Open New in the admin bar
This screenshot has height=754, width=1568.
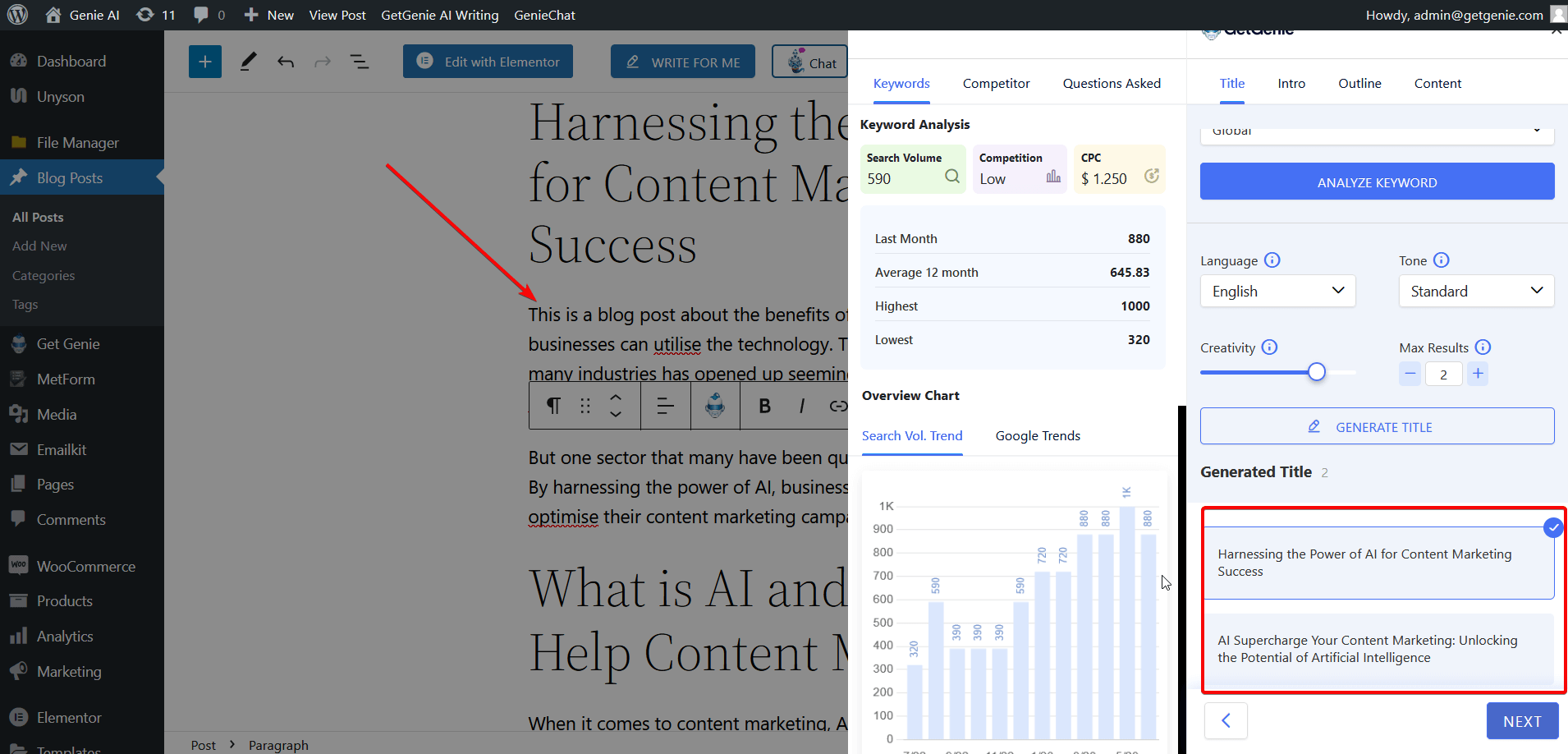coord(269,15)
